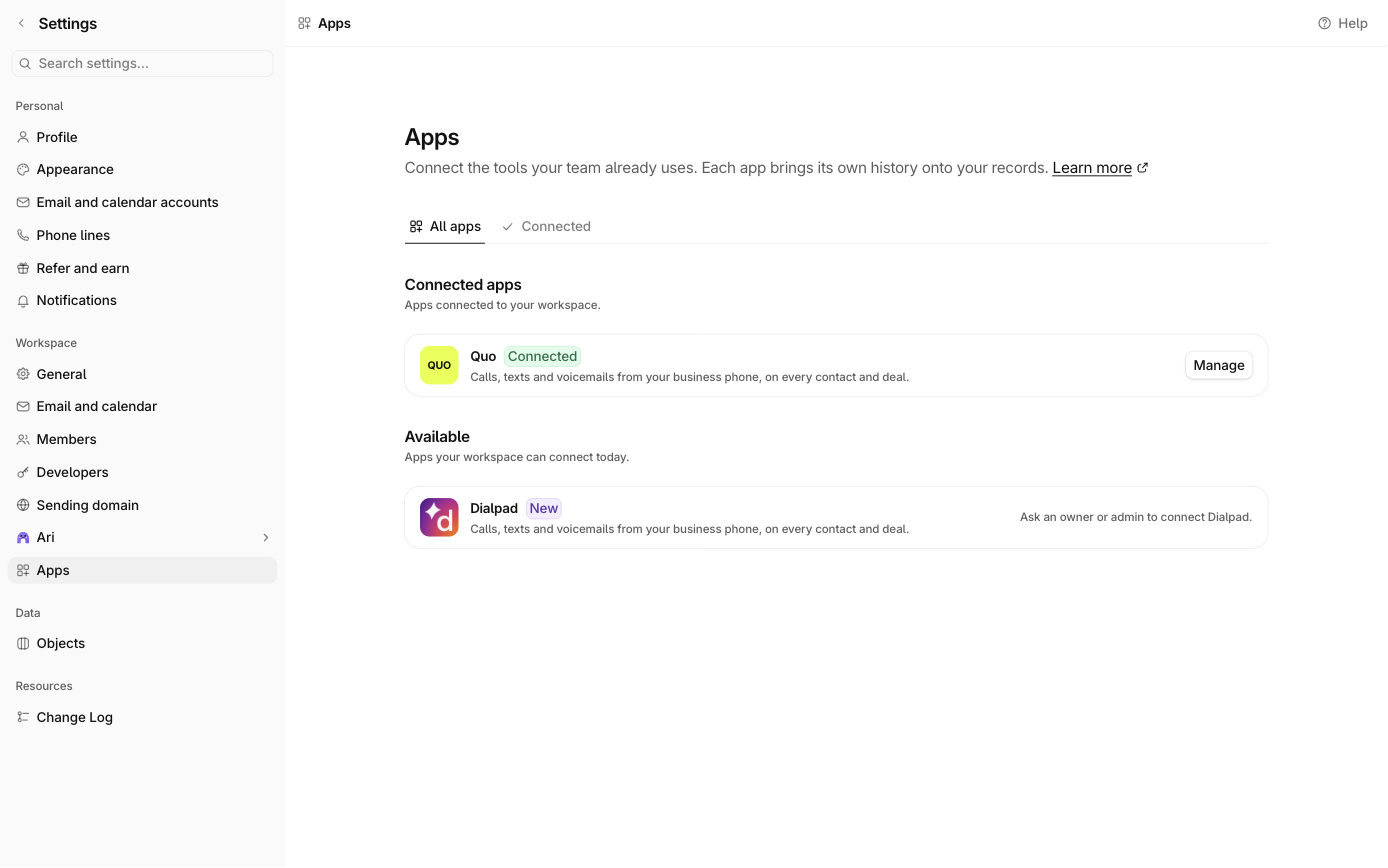Screen dimensions: 1388x868
Task: Click the Ari avatar icon in sidebar
Action: [23, 537]
